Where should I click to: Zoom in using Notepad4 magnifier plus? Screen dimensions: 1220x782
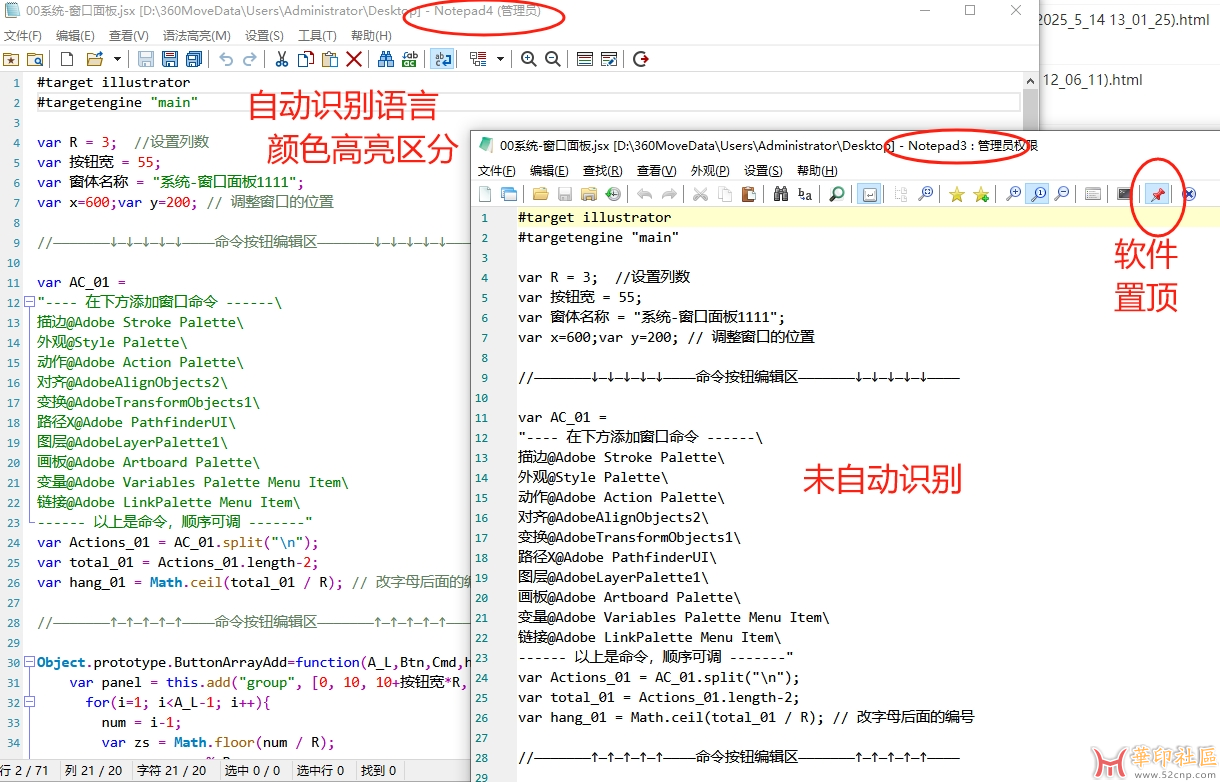pyautogui.click(x=528, y=59)
